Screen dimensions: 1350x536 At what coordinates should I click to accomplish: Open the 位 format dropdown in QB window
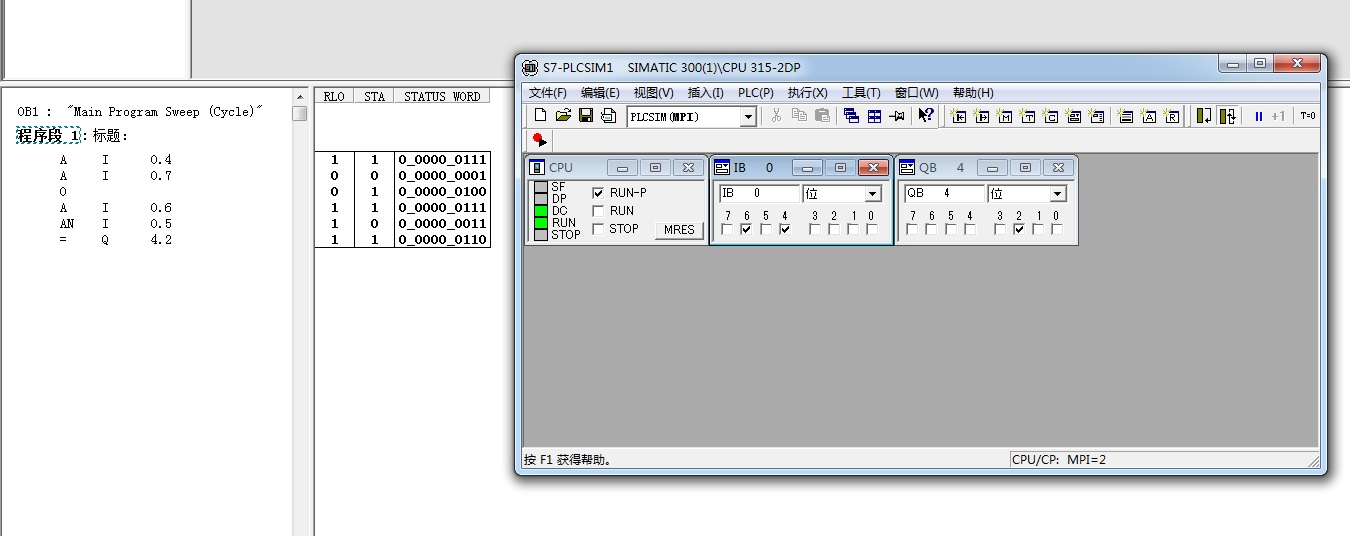click(1058, 194)
